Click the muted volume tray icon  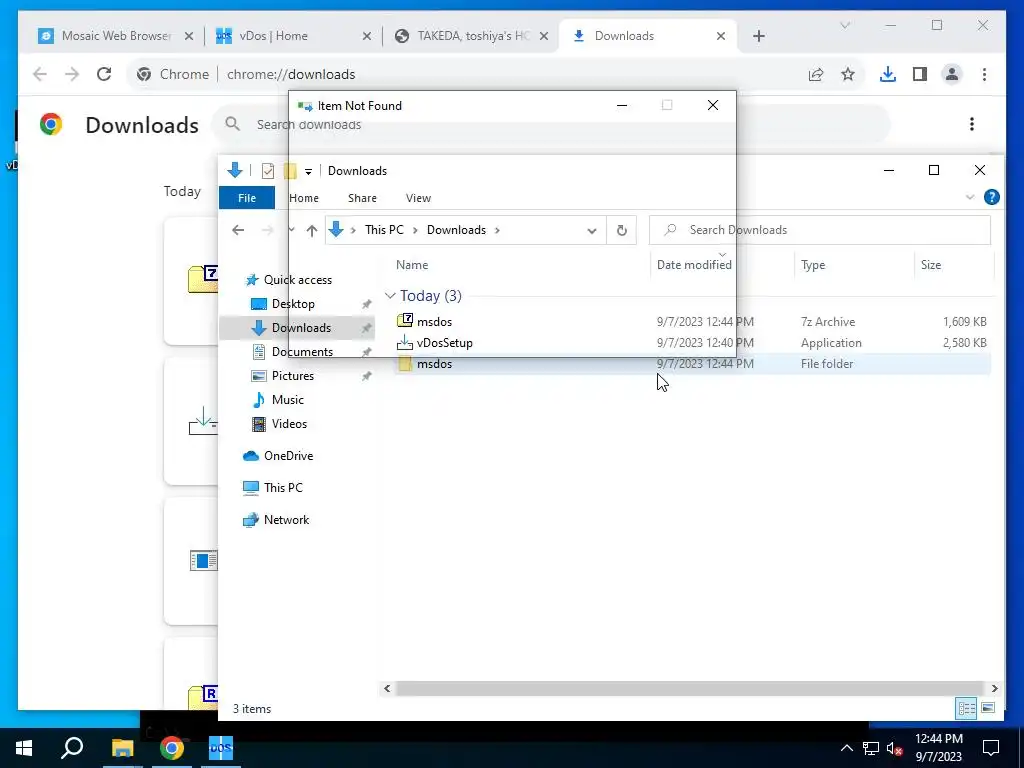tap(895, 748)
